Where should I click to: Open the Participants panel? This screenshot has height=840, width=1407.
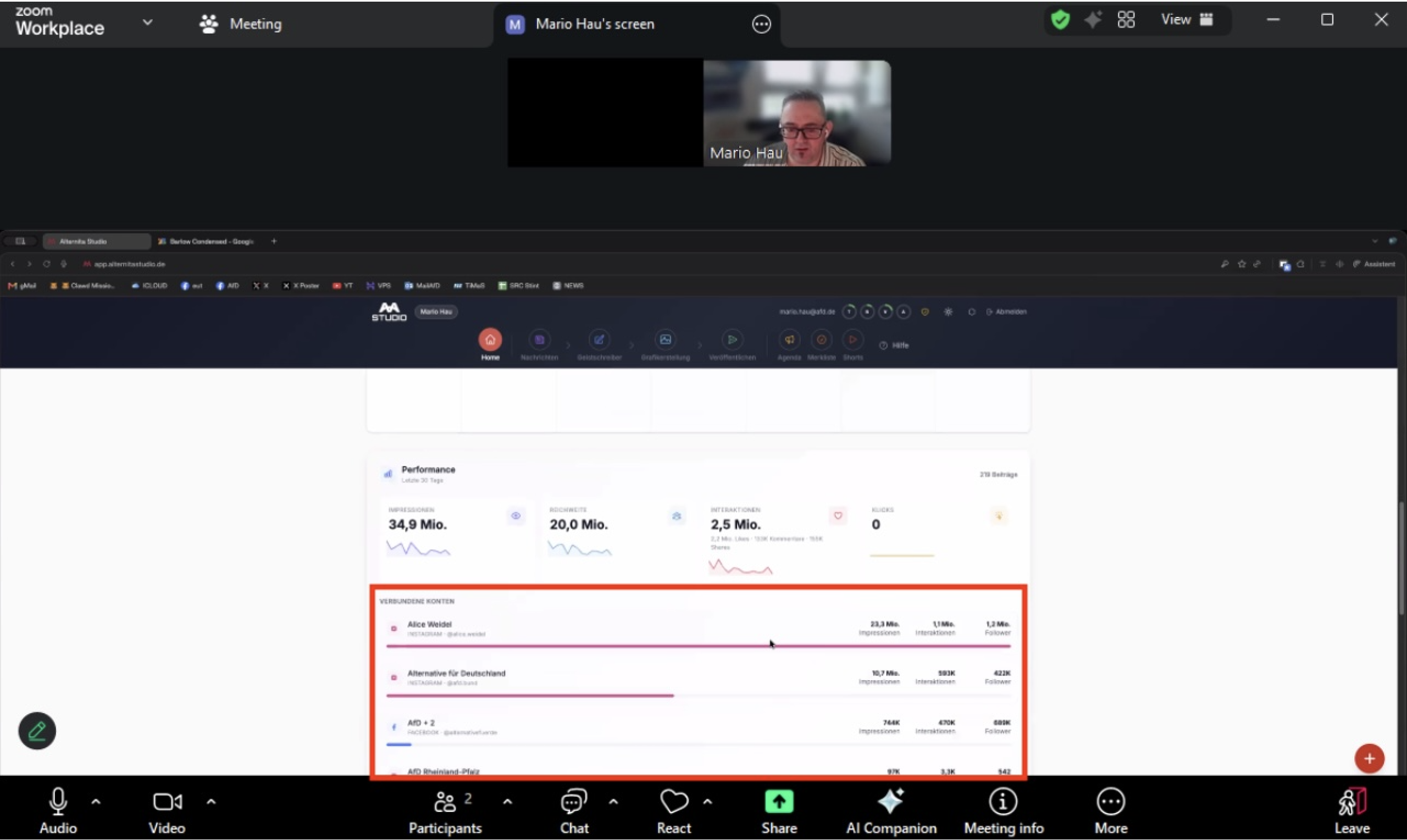click(x=445, y=810)
